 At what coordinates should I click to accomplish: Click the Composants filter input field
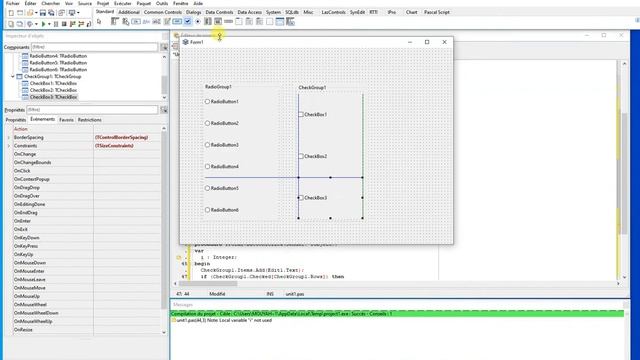[x=94, y=47]
